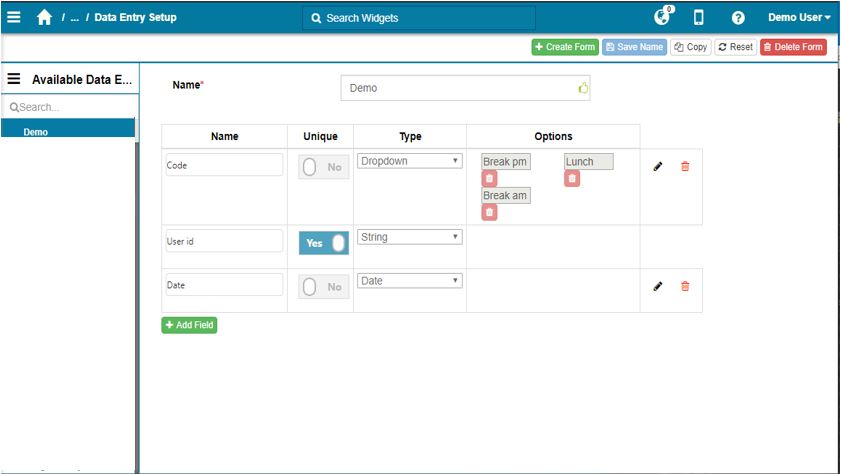Open the Demo User account menu
841x474 pixels.
click(798, 17)
